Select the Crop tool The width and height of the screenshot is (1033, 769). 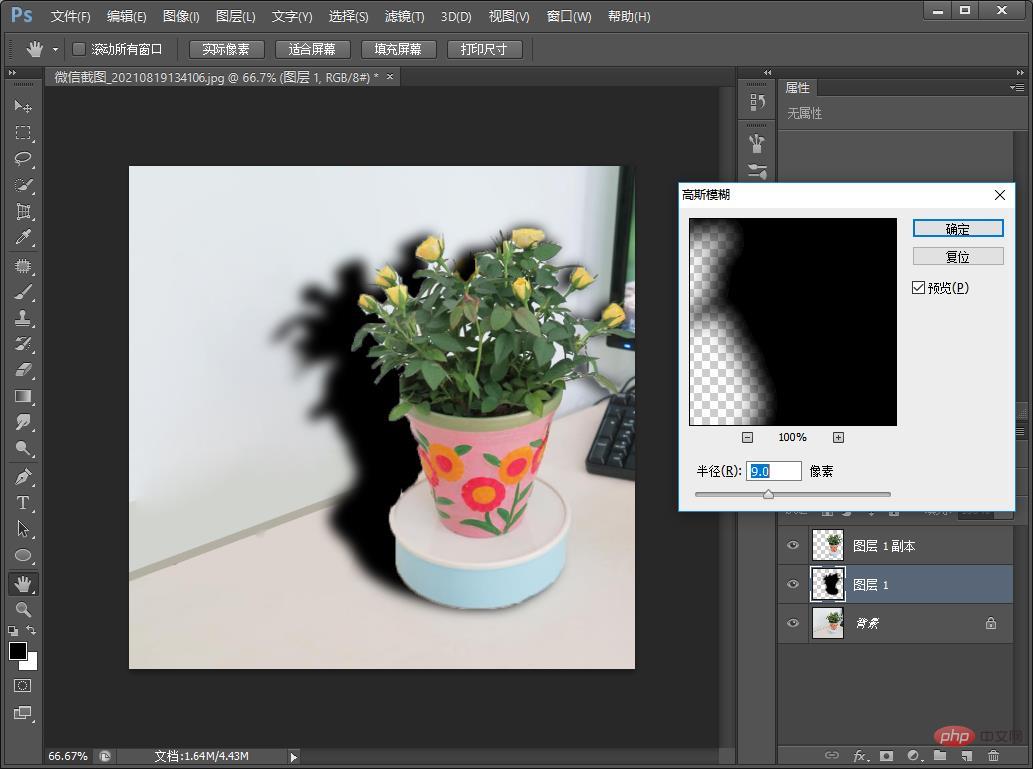pyautogui.click(x=23, y=212)
